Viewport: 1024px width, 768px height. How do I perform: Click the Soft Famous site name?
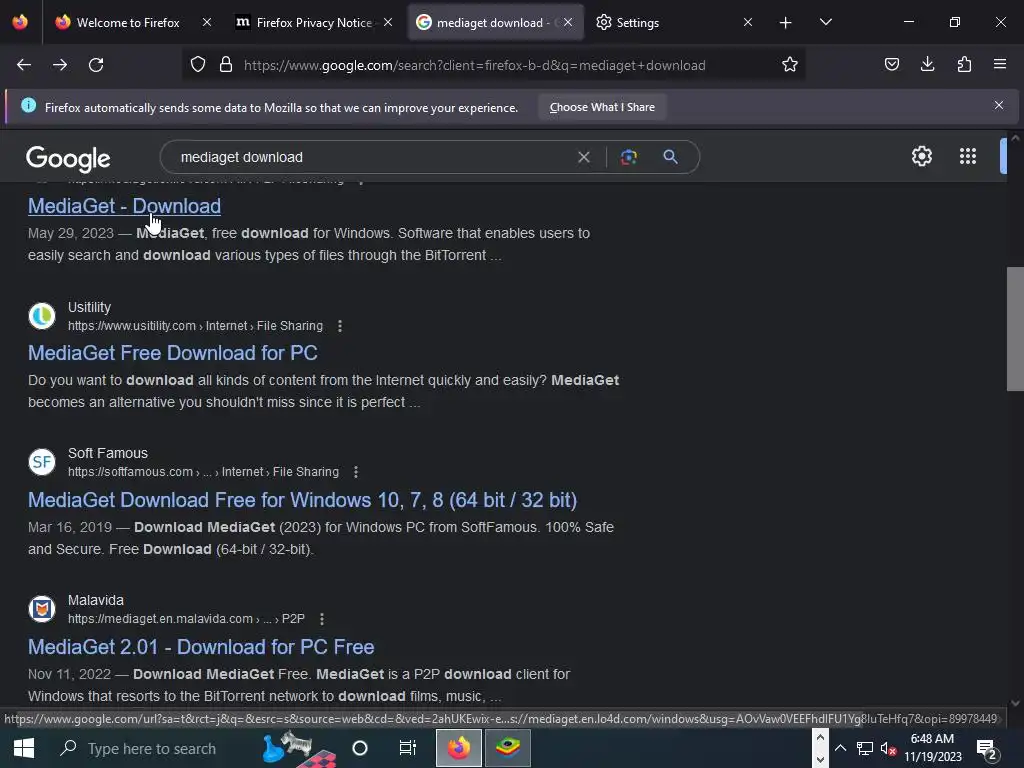pos(108,453)
